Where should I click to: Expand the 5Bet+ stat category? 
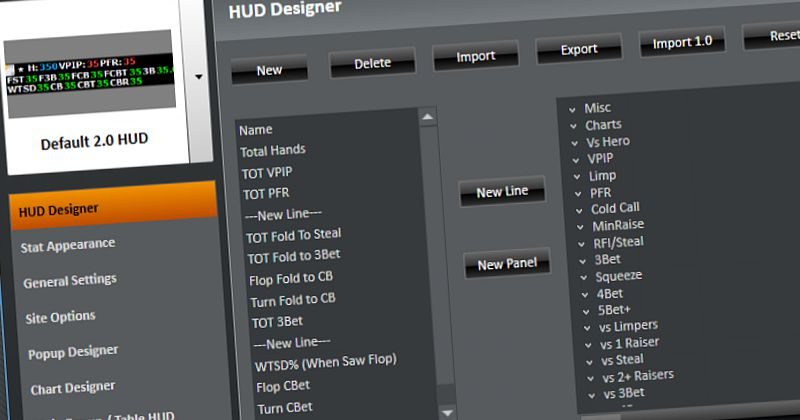pos(586,311)
